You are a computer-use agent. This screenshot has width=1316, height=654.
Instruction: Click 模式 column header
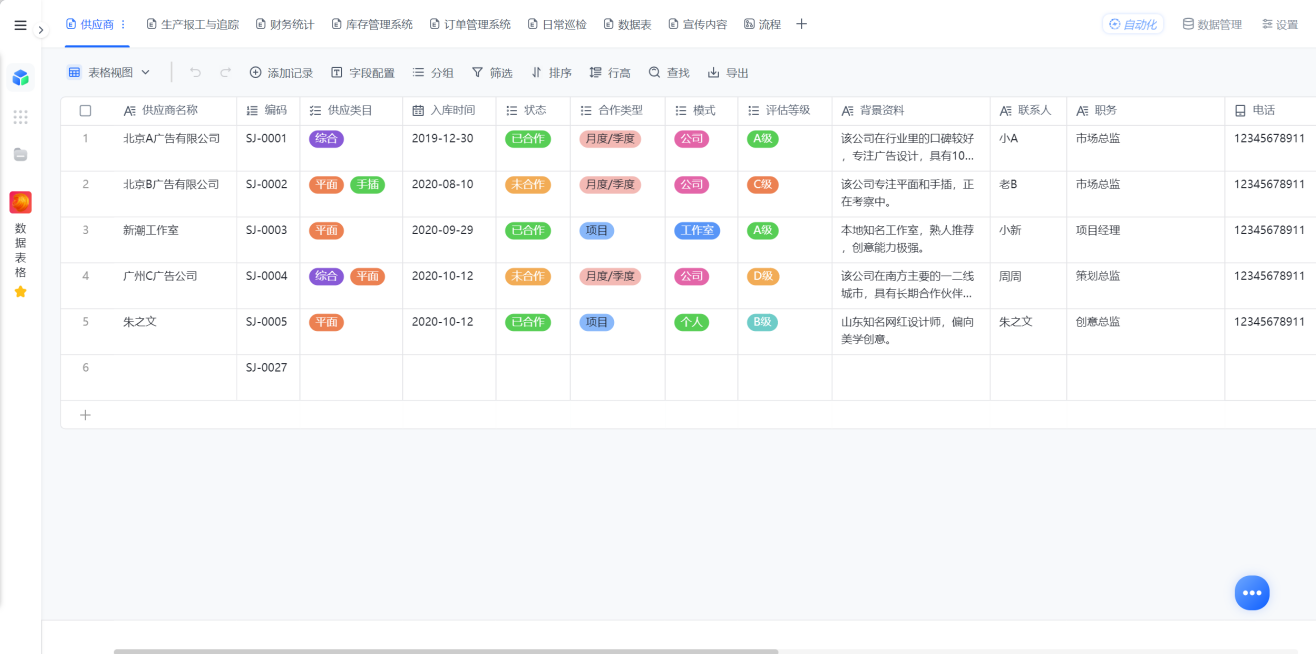tap(702, 111)
